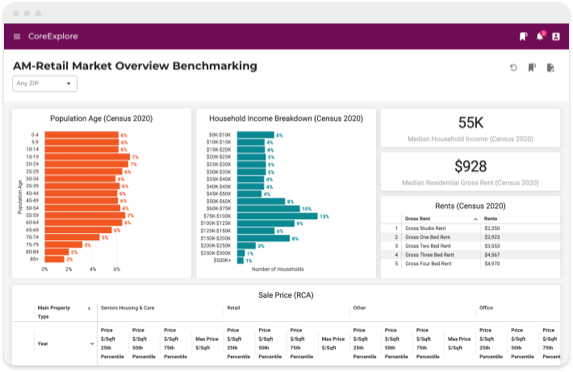Select the Gross Four Bed Rent row

click(470, 263)
